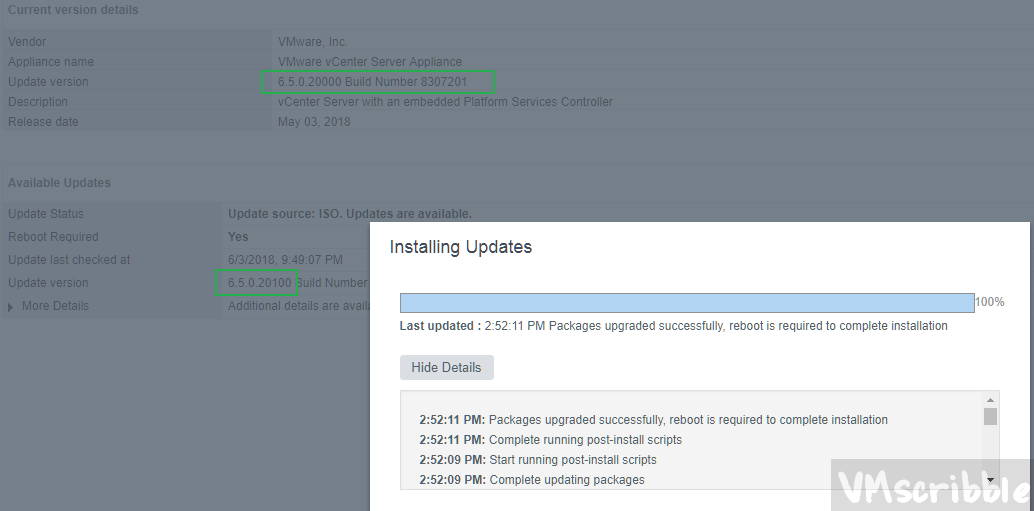Image resolution: width=1034 pixels, height=511 pixels.
Task: Select the "Complete running post-install scripts" log line
Action: (x=585, y=440)
